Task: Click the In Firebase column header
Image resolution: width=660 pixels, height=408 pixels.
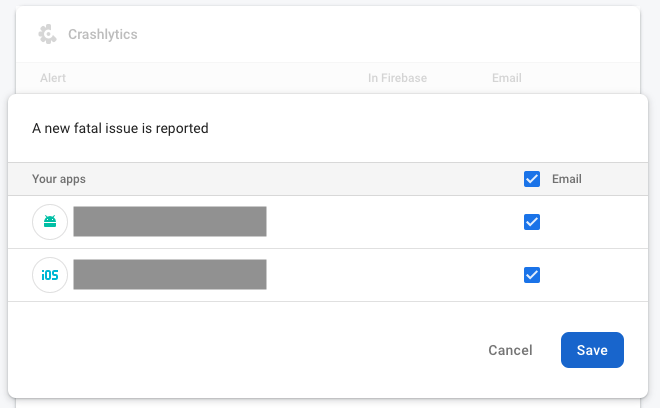Action: 397,78
